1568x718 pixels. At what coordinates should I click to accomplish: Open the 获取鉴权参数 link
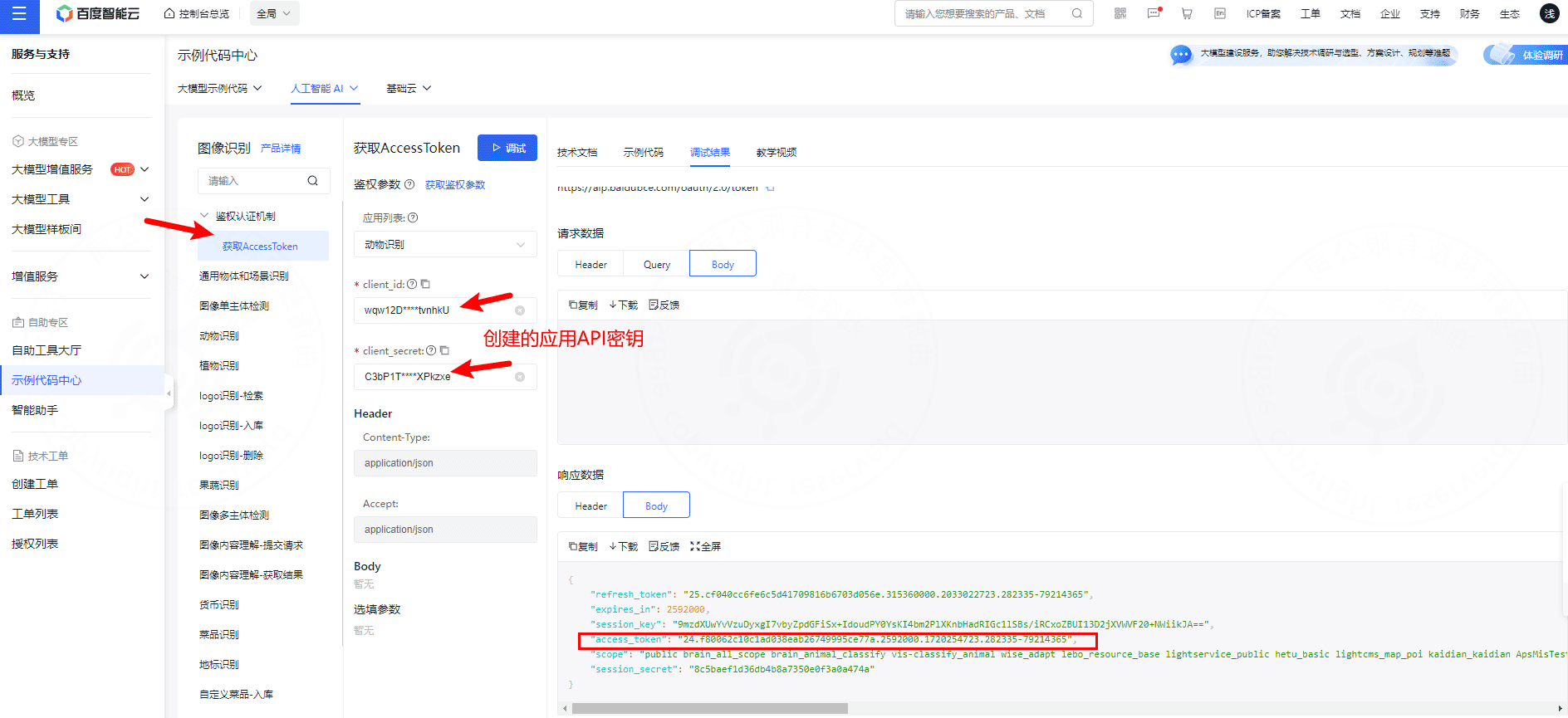(455, 184)
